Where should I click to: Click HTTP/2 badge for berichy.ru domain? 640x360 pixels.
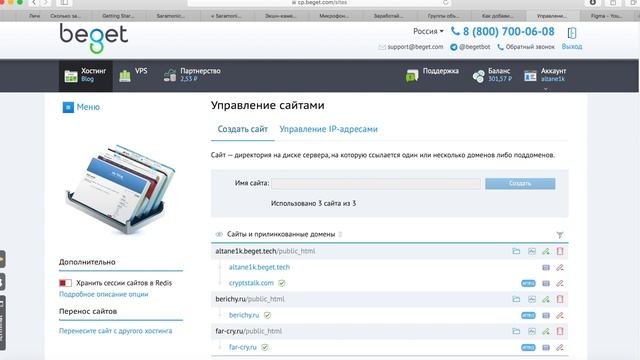528,316
